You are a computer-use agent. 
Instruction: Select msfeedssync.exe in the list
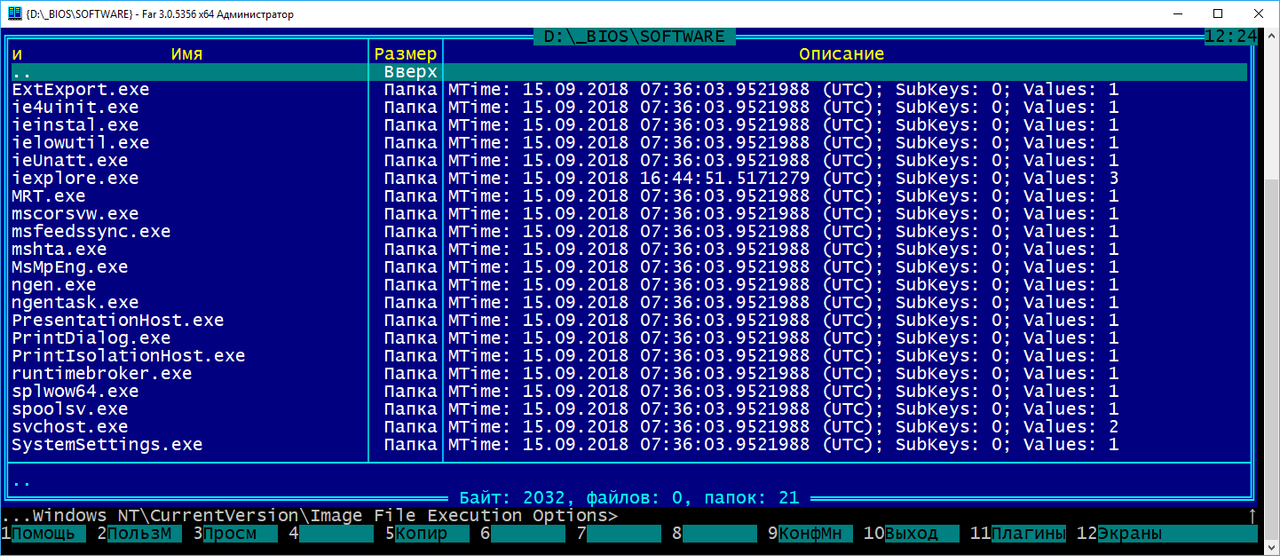pyautogui.click(x=630, y=232)
